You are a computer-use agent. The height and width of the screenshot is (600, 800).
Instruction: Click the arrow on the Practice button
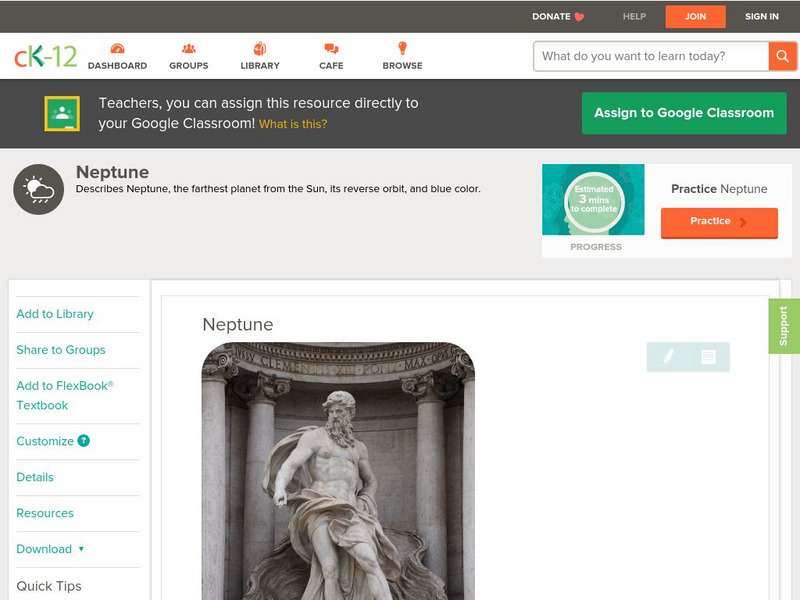[743, 222]
